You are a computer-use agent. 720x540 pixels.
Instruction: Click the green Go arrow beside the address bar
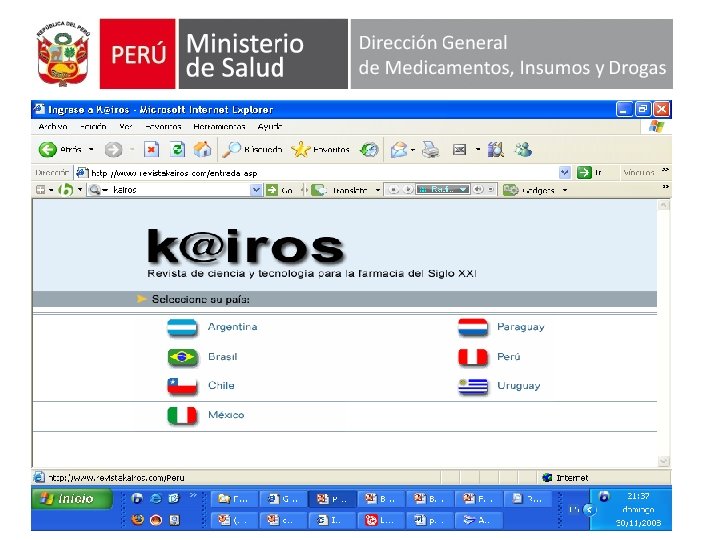coord(584,173)
